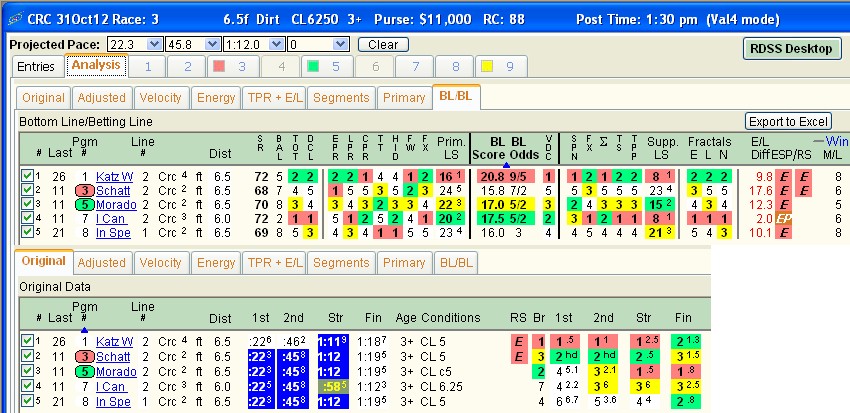
Task: Click I Can's highlighted :58 Str time
Action: coord(333,386)
